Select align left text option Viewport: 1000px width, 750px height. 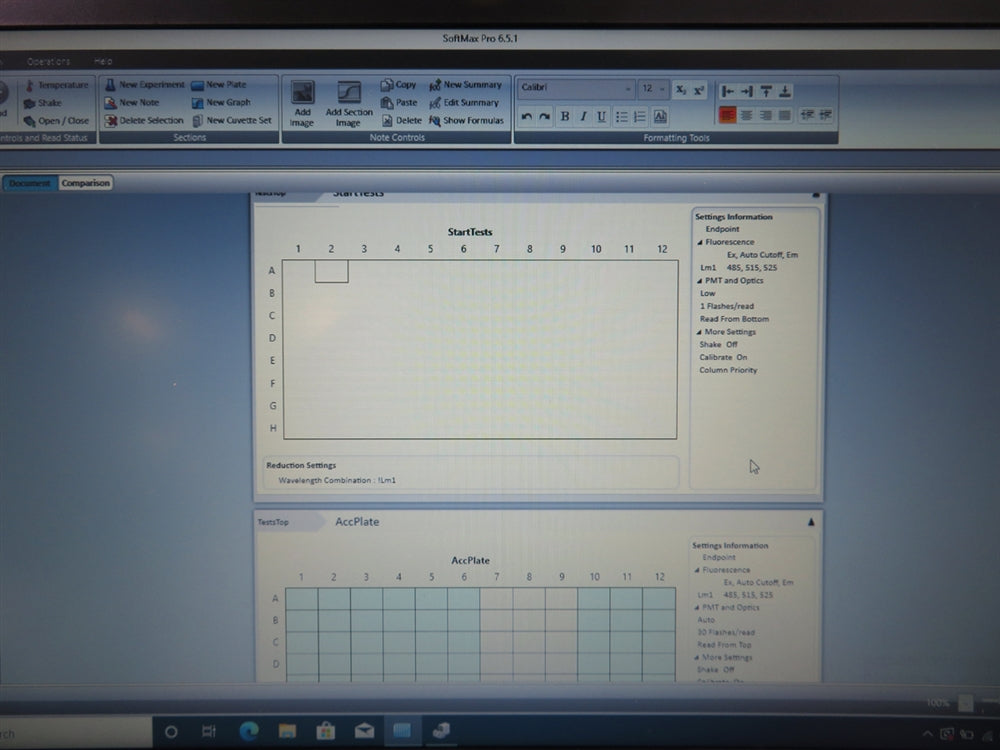pyautogui.click(x=728, y=115)
